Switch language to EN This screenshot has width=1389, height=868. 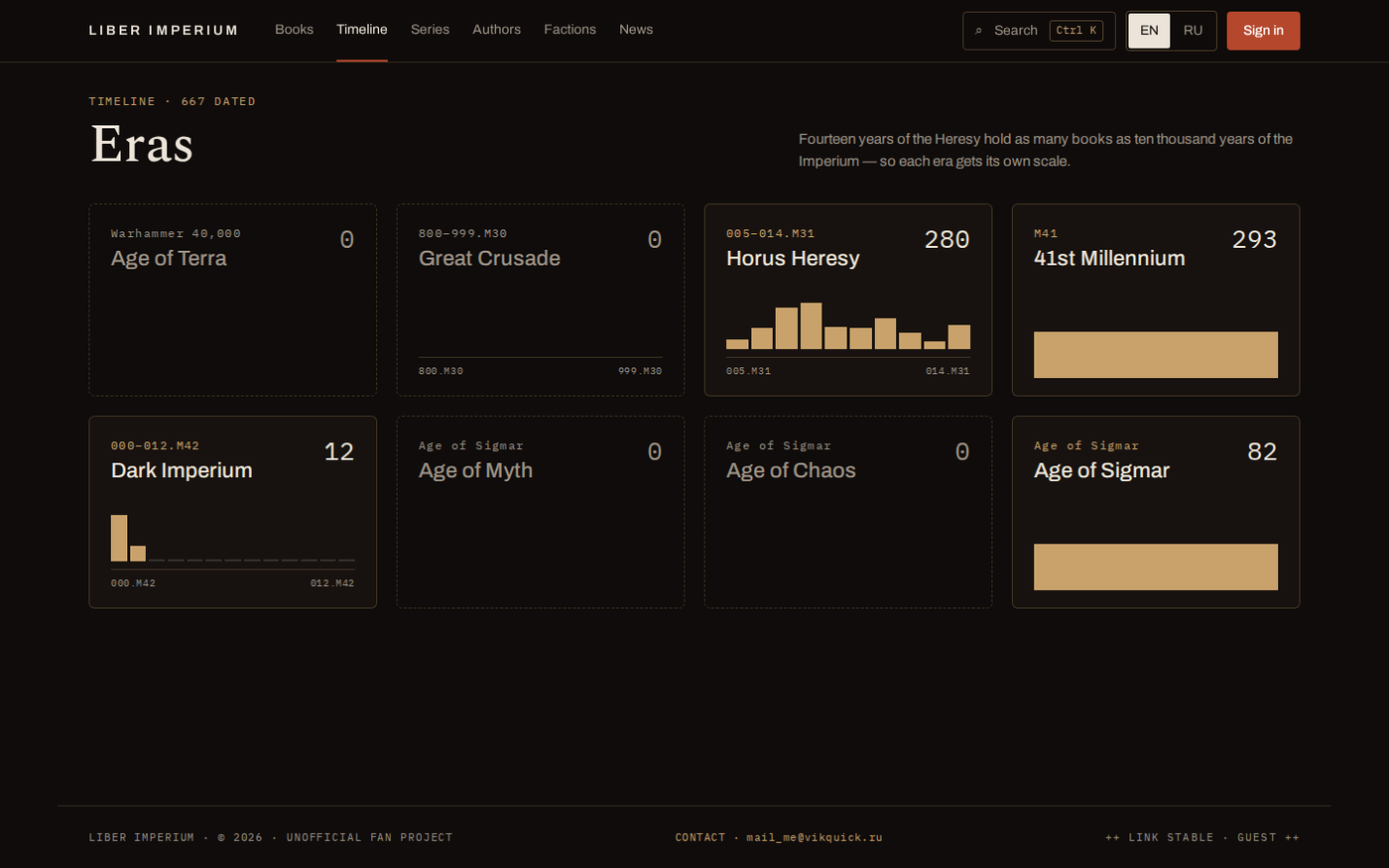[x=1149, y=31]
